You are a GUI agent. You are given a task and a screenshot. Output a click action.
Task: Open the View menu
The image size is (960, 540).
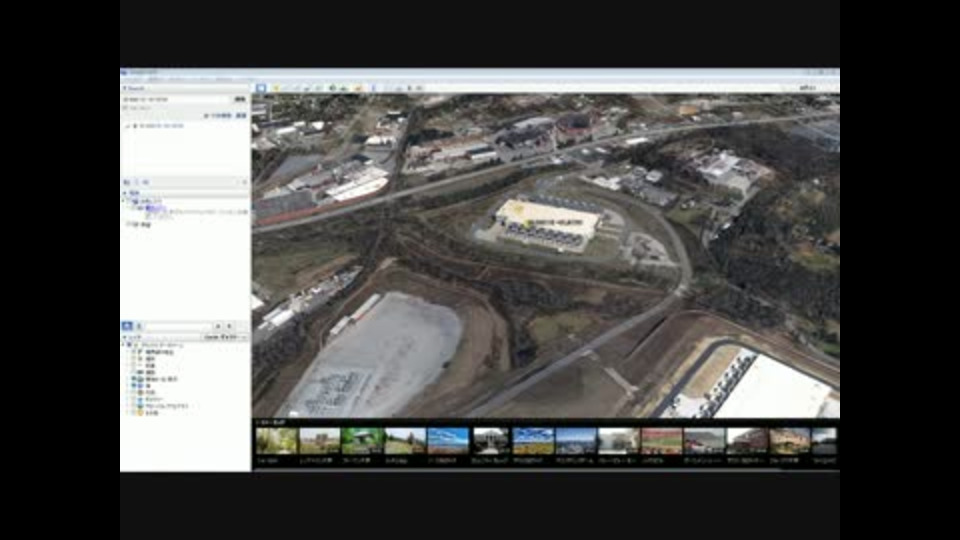click(178, 79)
